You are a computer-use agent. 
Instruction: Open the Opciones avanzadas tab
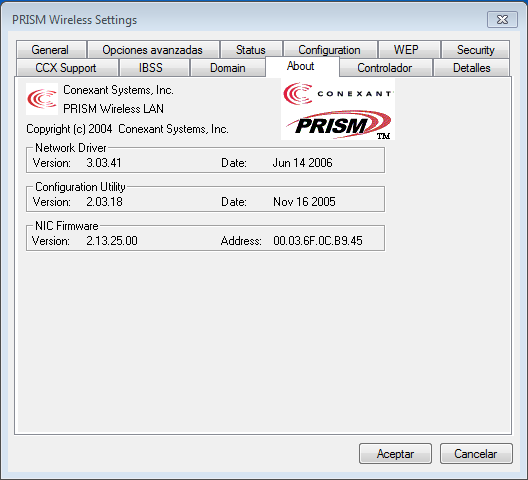coord(153,50)
